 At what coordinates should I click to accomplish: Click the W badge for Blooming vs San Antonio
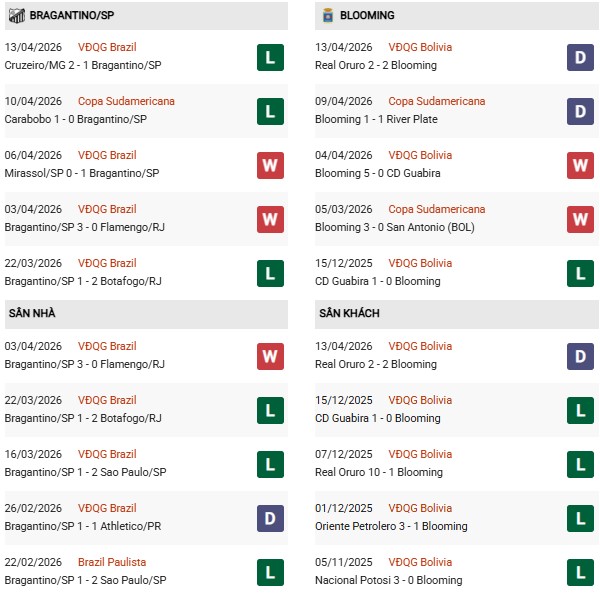click(581, 219)
